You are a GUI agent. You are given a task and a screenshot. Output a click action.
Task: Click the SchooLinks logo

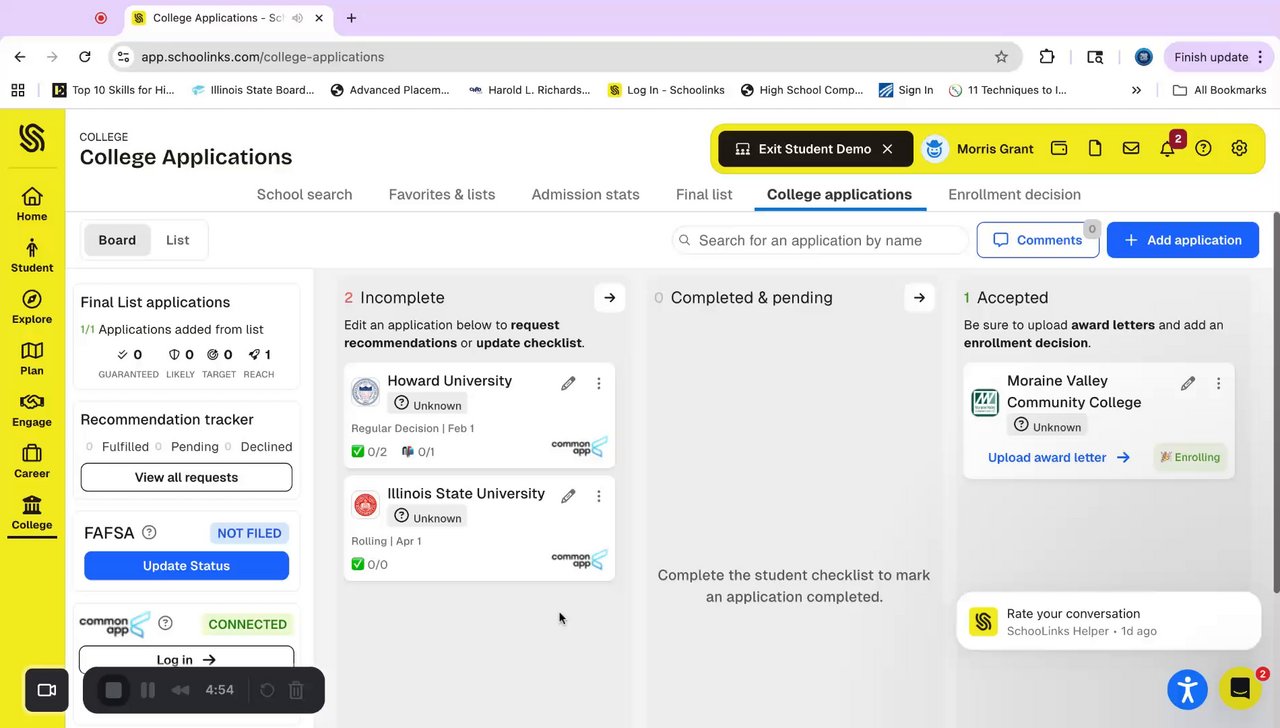32,138
